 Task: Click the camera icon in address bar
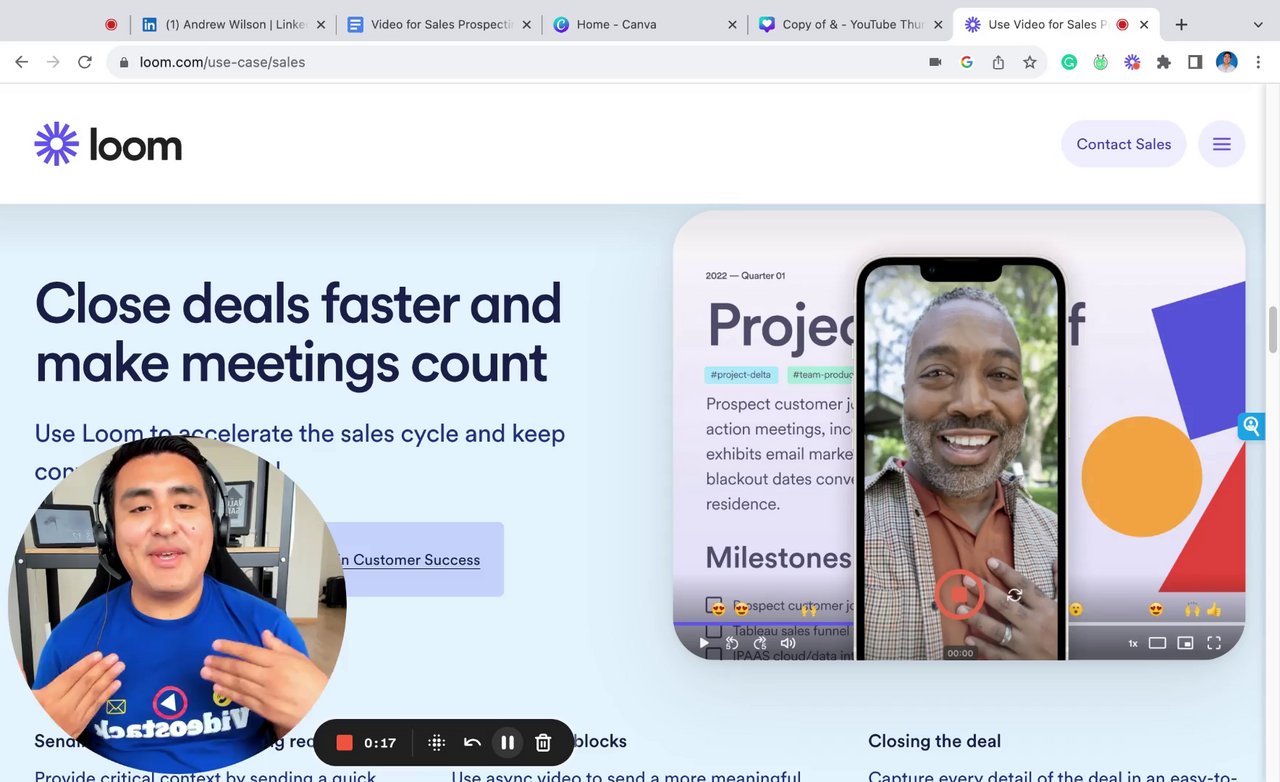coord(935,62)
